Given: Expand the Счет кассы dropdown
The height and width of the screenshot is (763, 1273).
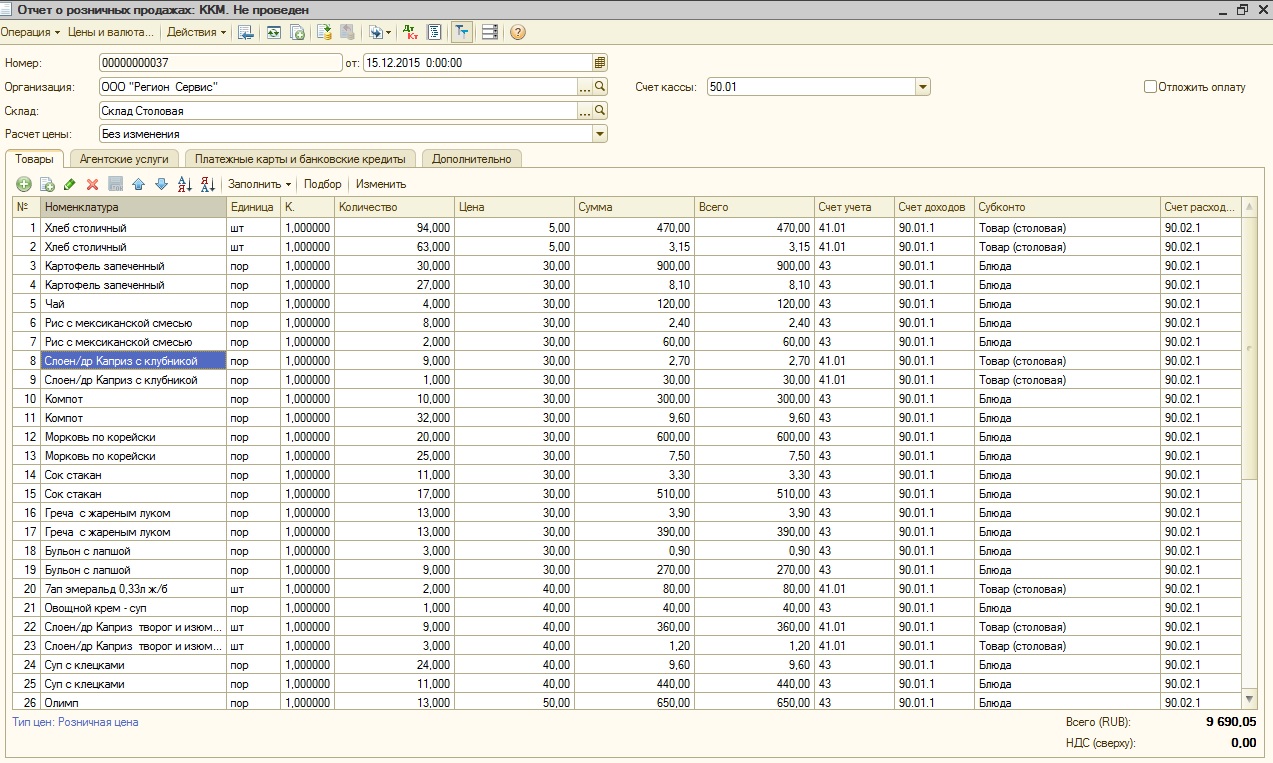Looking at the screenshot, I should click(x=922, y=87).
